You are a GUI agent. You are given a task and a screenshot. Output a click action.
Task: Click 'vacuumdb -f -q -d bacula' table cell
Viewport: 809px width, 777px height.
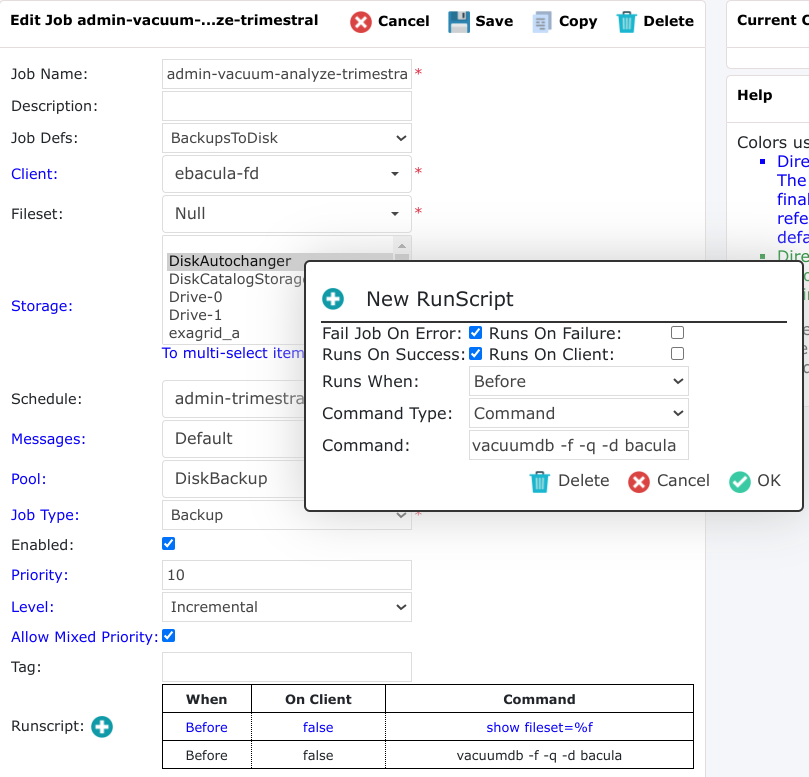(539, 755)
